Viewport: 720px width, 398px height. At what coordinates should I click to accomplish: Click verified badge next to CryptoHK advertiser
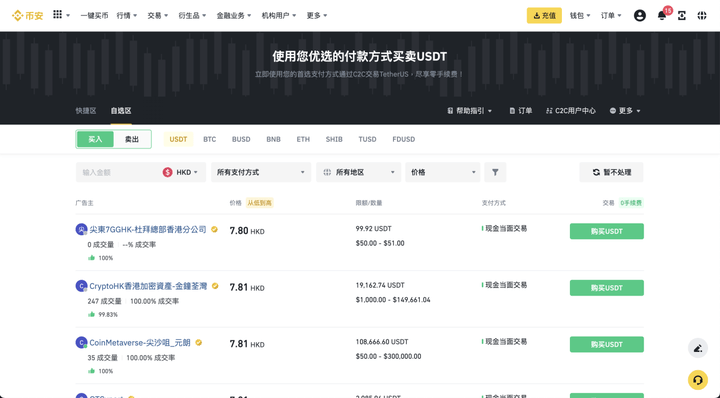(215, 286)
